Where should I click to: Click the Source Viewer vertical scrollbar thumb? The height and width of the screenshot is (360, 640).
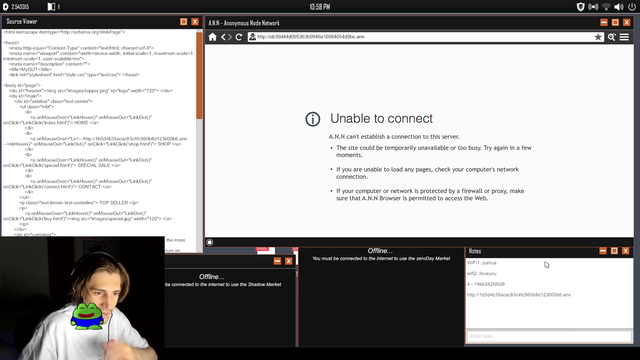point(200,75)
